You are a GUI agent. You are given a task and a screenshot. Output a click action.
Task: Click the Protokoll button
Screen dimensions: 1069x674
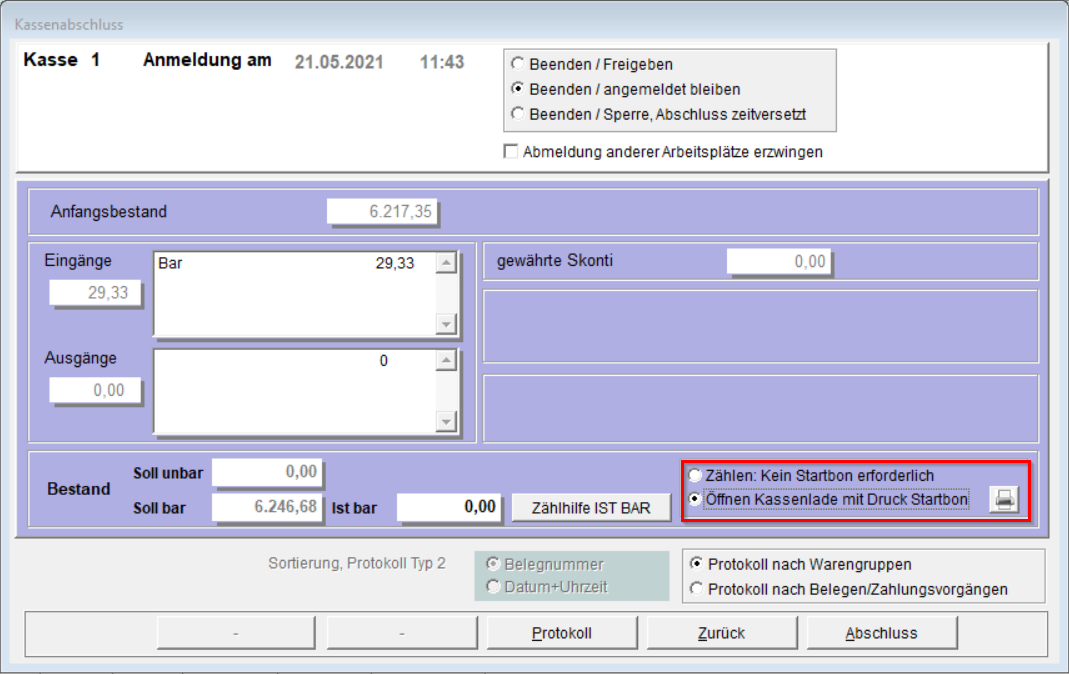562,633
